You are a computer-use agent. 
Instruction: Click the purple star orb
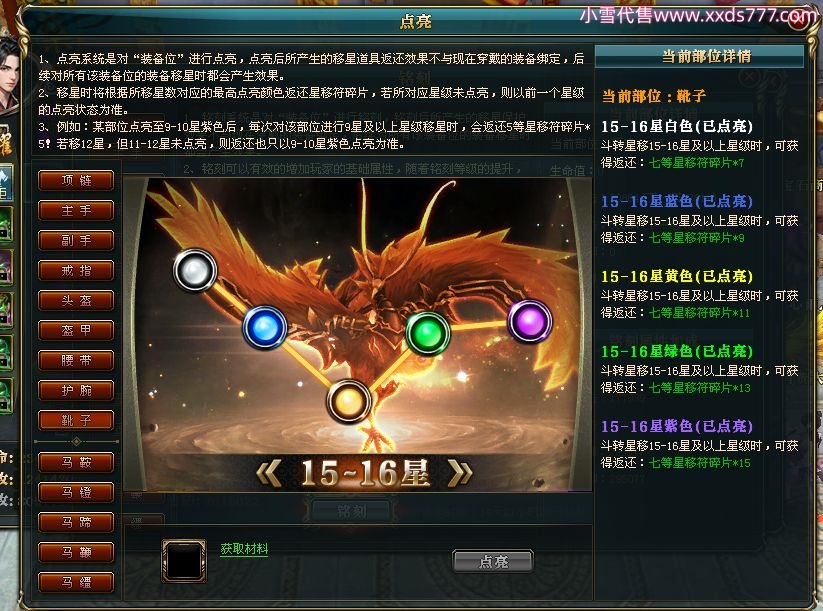click(530, 321)
